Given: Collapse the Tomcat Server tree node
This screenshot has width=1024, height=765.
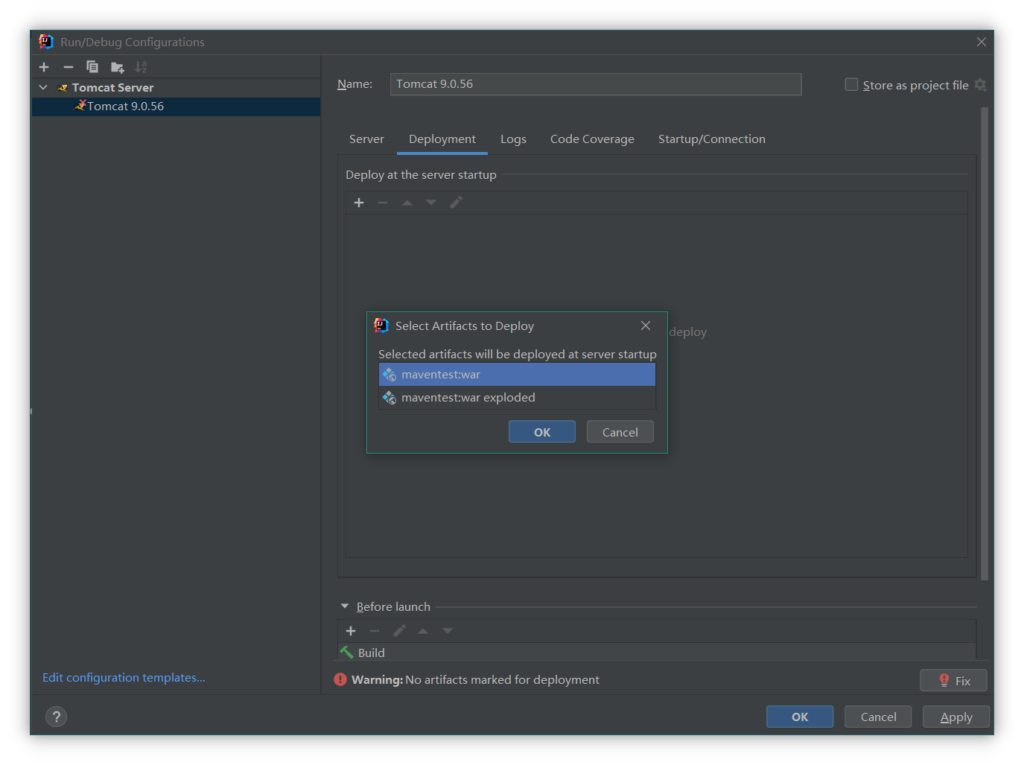Looking at the screenshot, I should [43, 87].
